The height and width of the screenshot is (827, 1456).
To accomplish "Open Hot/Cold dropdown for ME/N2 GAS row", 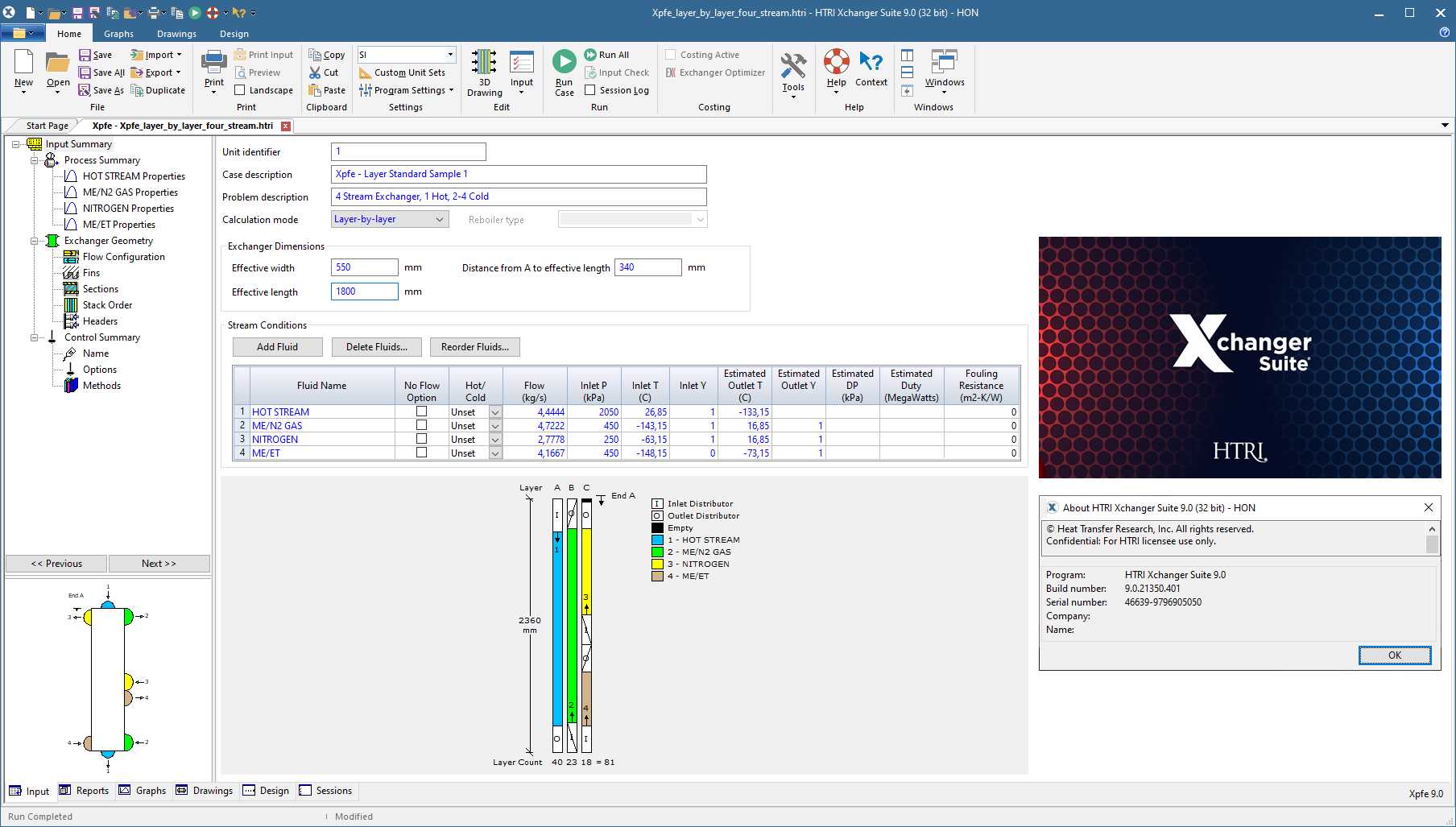I will [x=495, y=426].
